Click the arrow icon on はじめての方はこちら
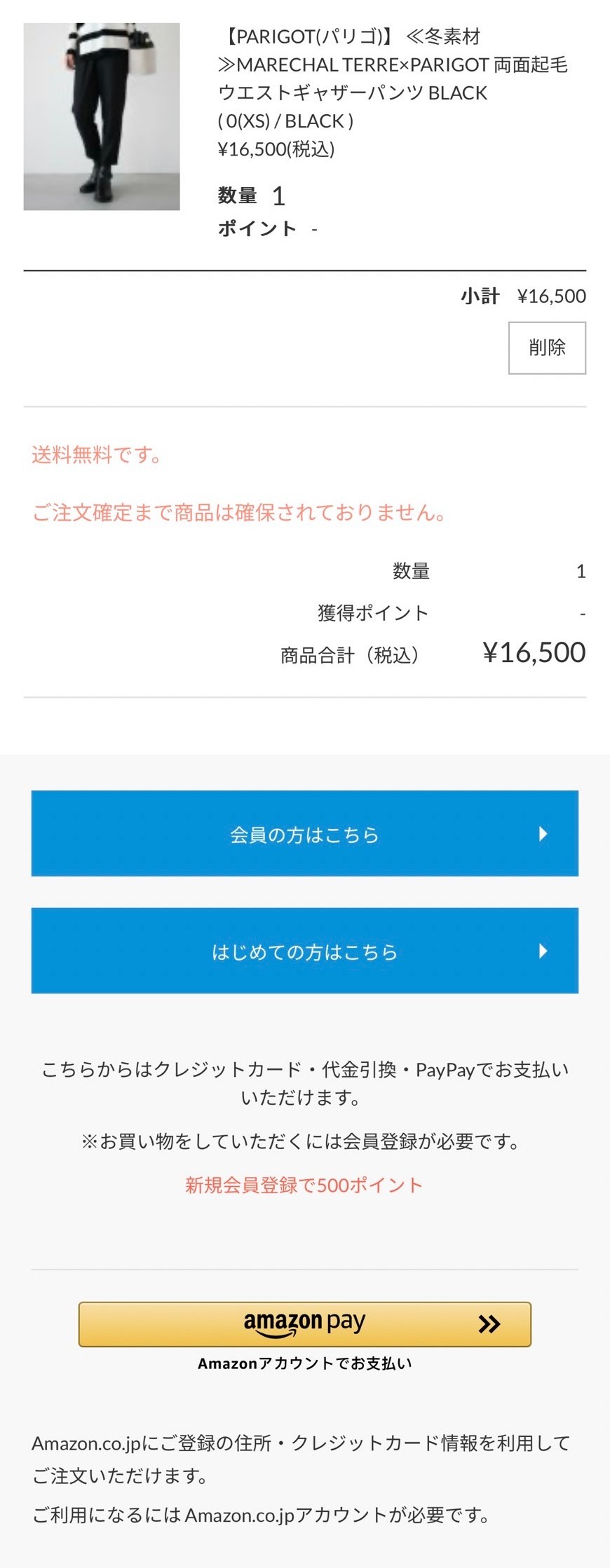This screenshot has width=610, height=1568. 543,951
